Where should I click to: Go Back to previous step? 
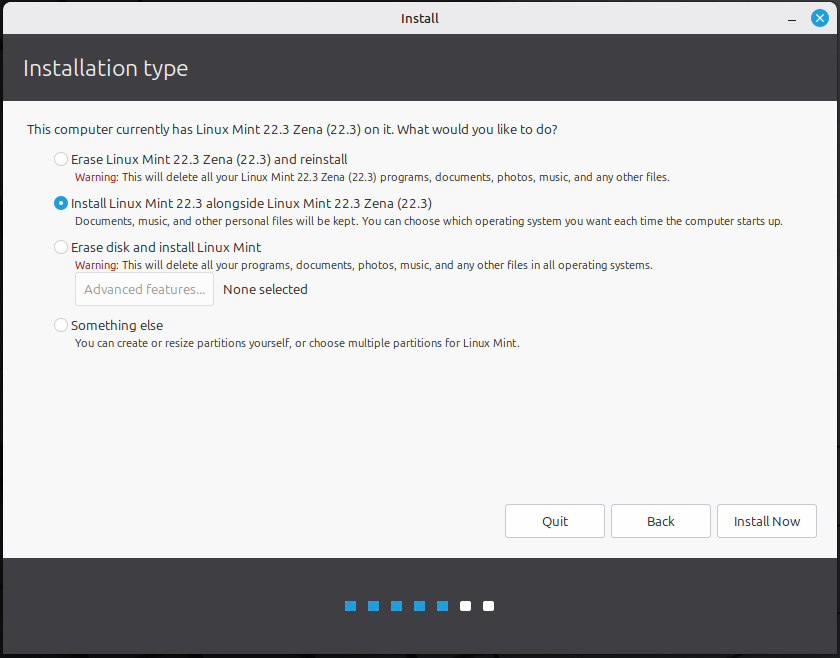pos(661,521)
